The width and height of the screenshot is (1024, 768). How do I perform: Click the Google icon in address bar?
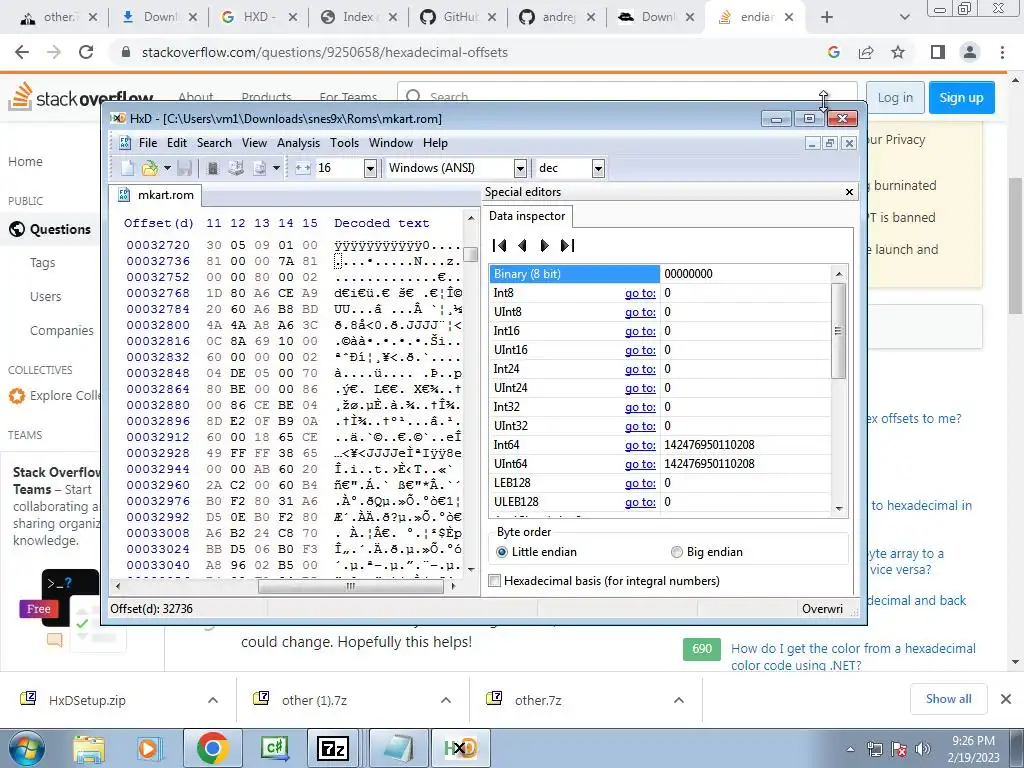pos(834,52)
